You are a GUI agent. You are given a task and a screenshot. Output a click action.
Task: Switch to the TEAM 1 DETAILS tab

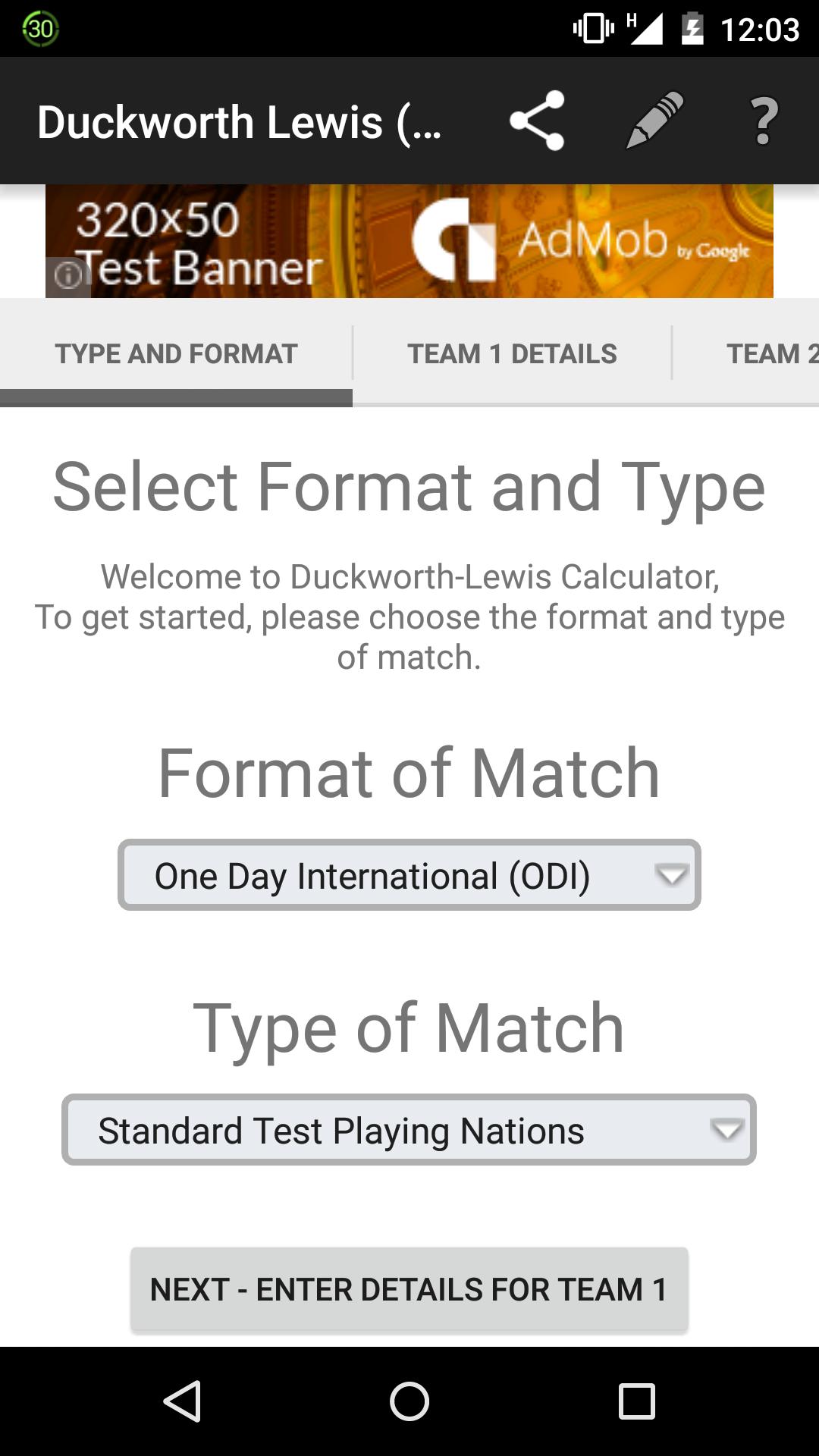512,353
